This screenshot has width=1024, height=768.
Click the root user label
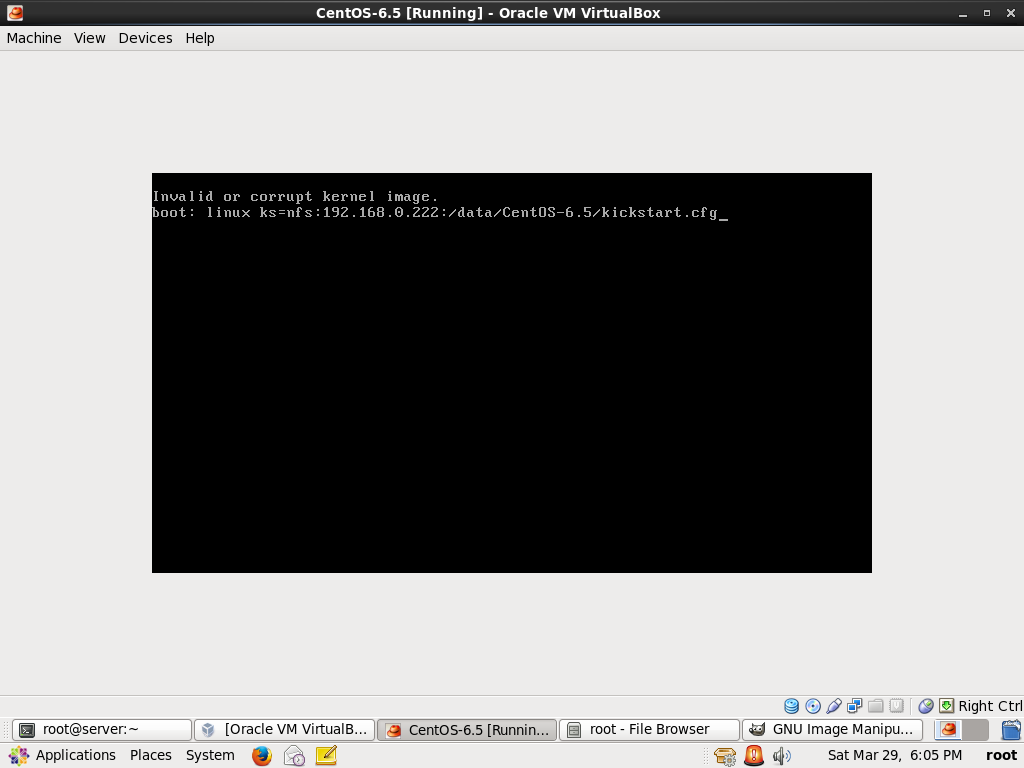[x=1001, y=756]
